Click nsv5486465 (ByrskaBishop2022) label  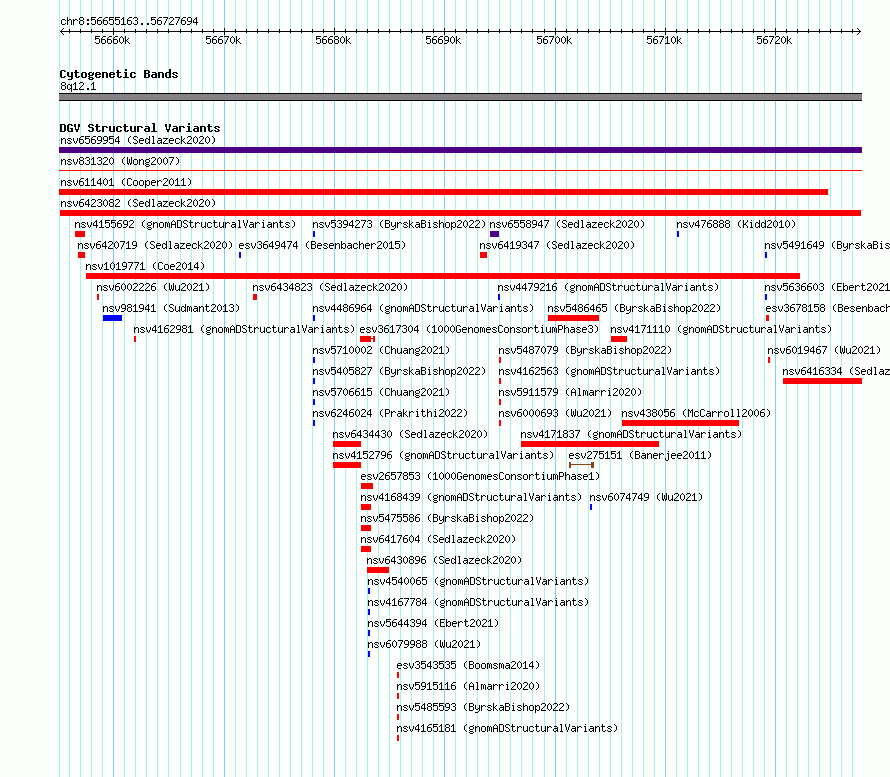pyautogui.click(x=634, y=308)
